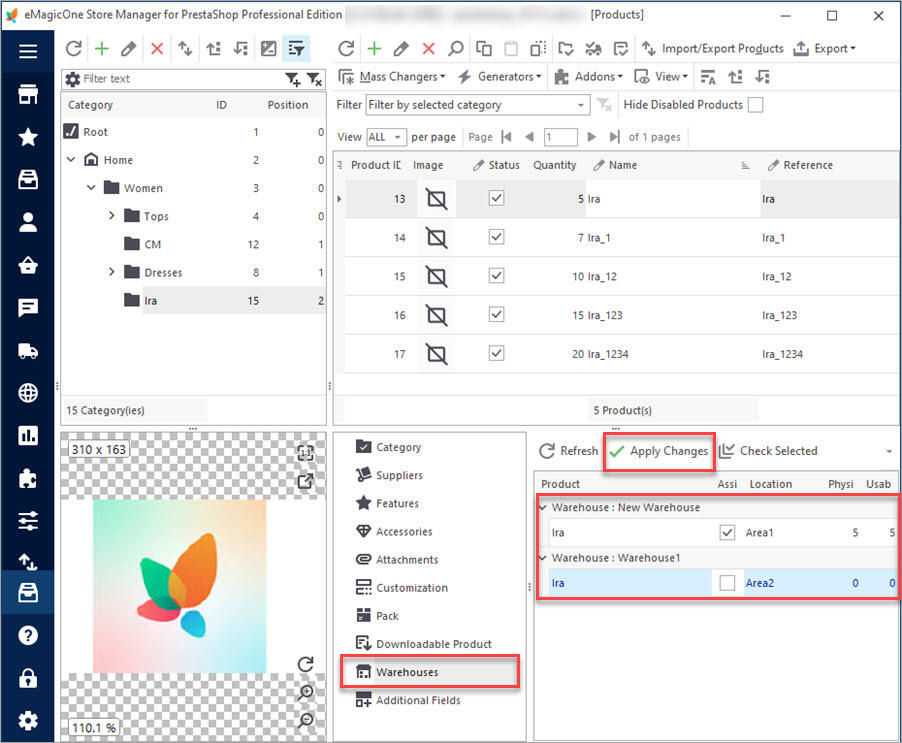Image resolution: width=902 pixels, height=743 pixels.
Task: Delete category with red X icon
Action: point(157,48)
